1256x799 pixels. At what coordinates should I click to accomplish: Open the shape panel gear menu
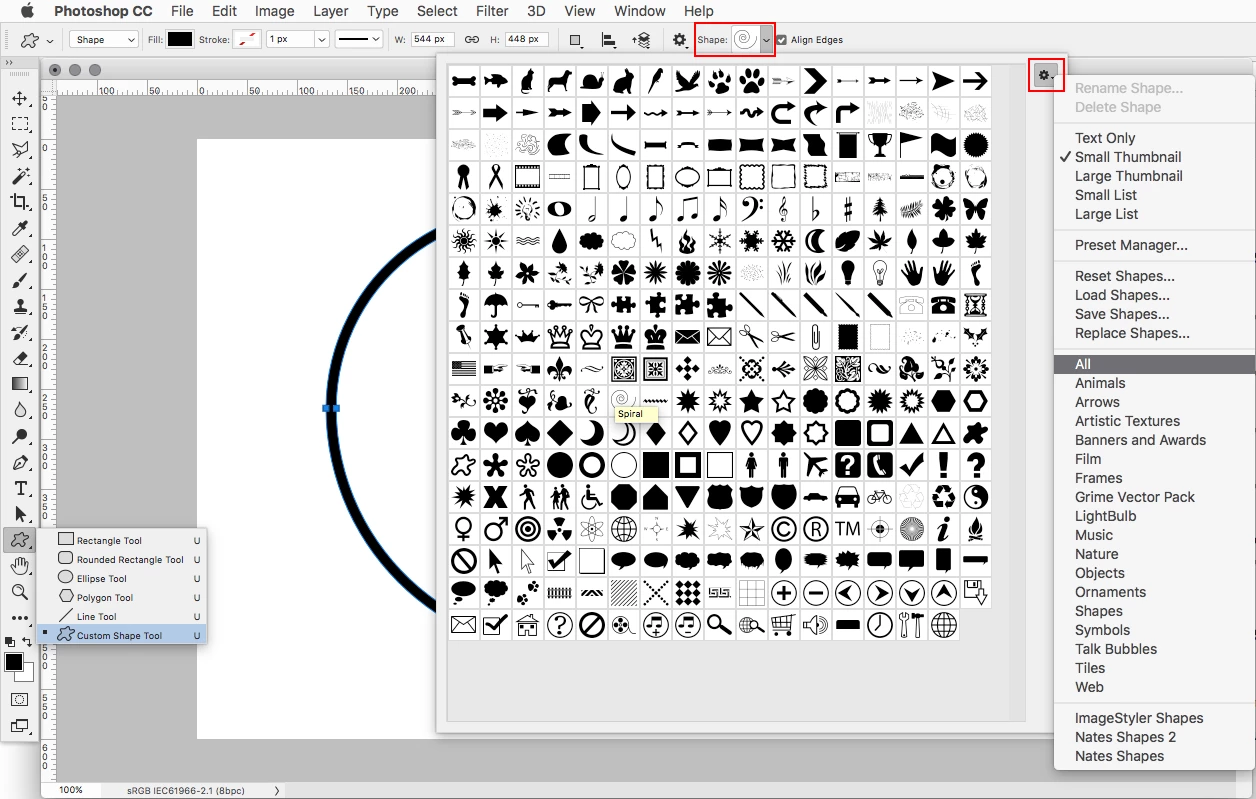click(x=1045, y=75)
